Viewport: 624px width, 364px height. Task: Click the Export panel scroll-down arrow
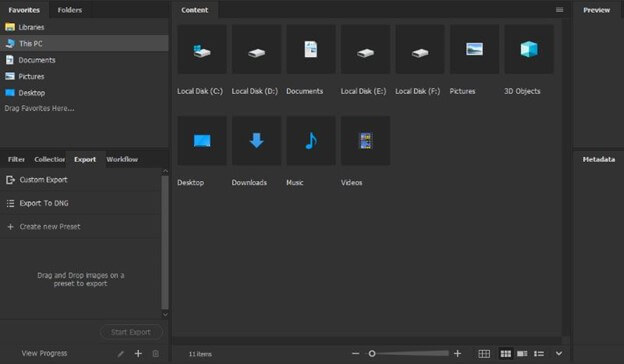(x=165, y=314)
